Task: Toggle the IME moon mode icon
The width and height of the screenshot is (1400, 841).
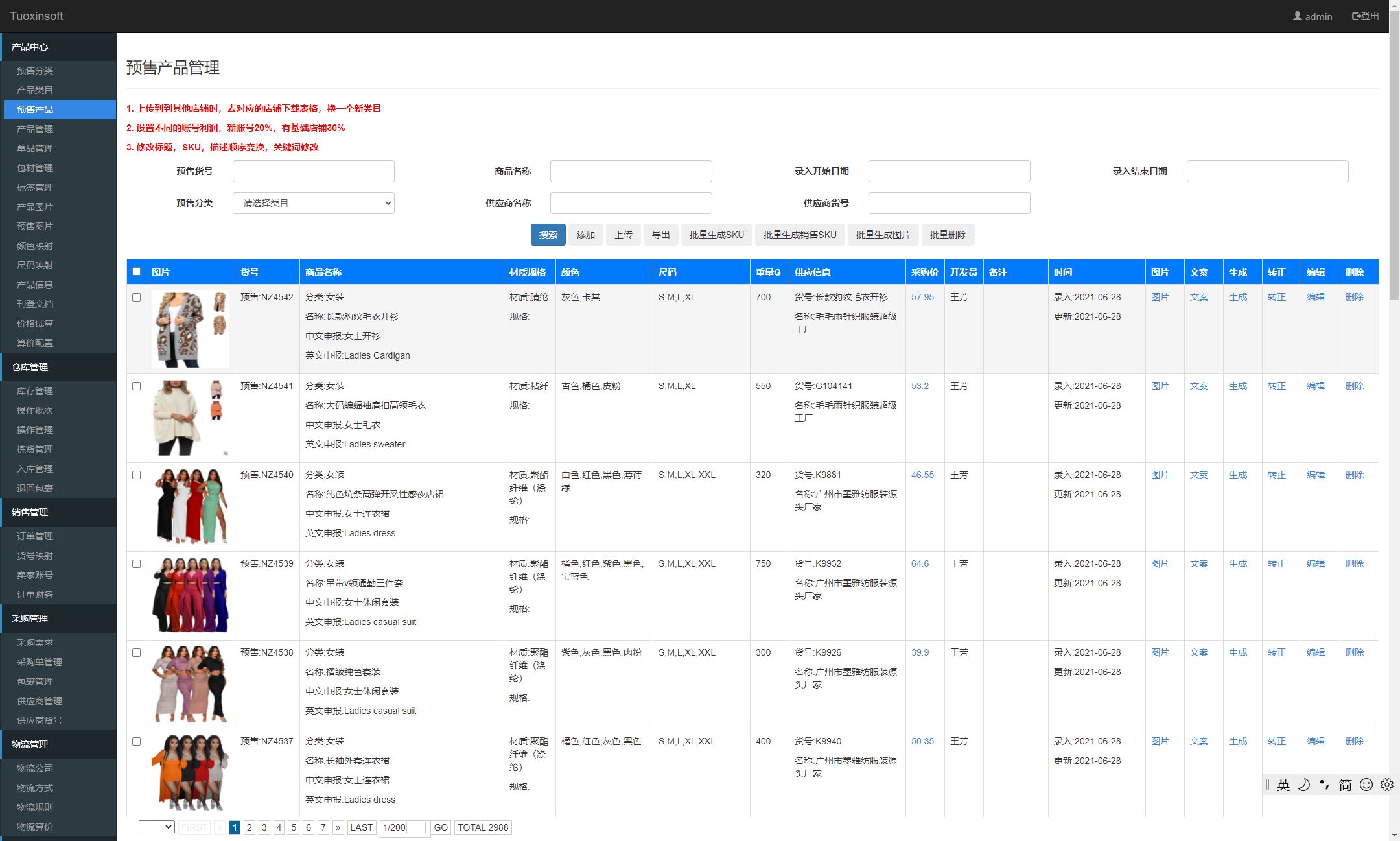Action: (x=1304, y=785)
